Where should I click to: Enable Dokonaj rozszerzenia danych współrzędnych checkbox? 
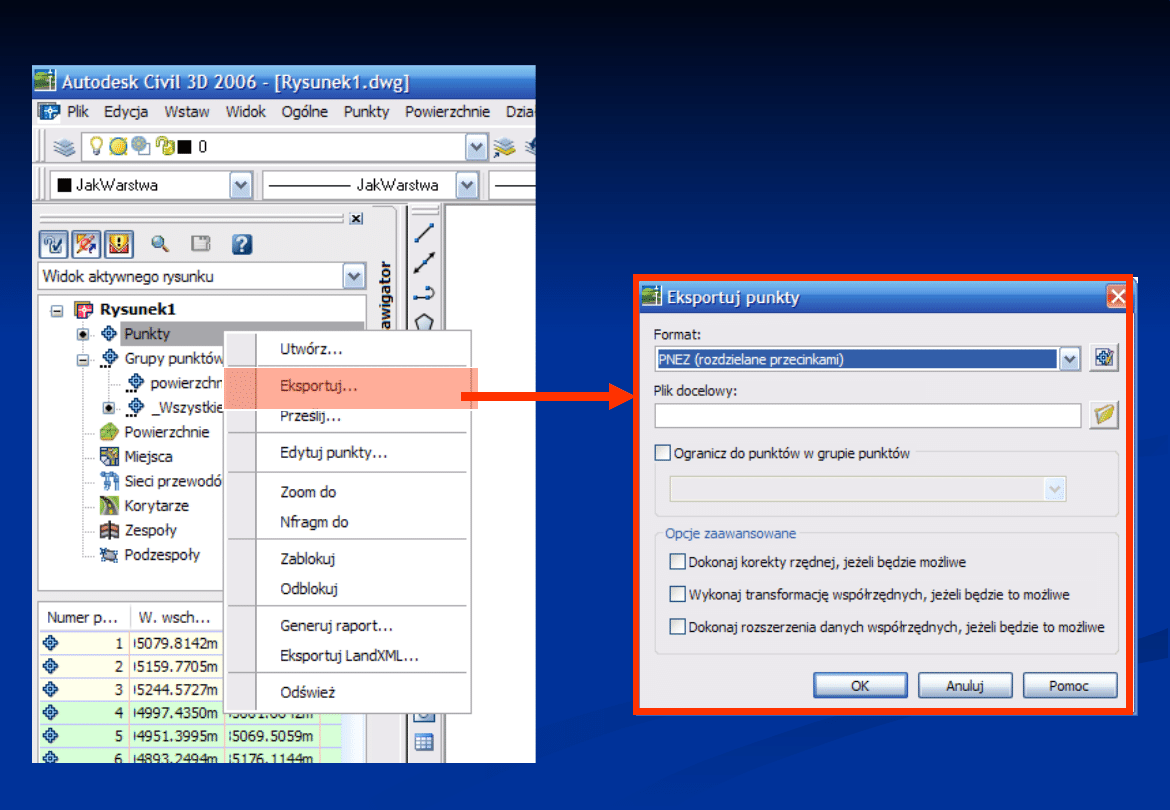678,627
